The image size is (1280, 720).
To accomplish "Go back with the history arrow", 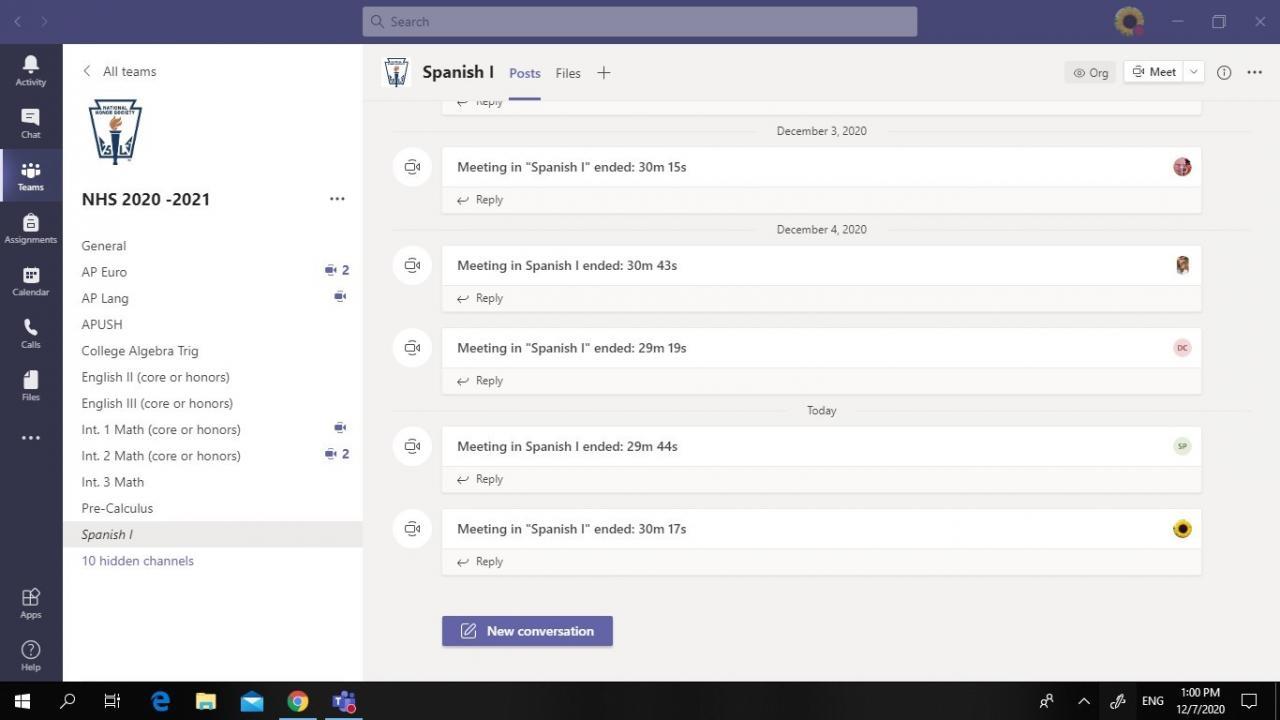I will pos(17,21).
